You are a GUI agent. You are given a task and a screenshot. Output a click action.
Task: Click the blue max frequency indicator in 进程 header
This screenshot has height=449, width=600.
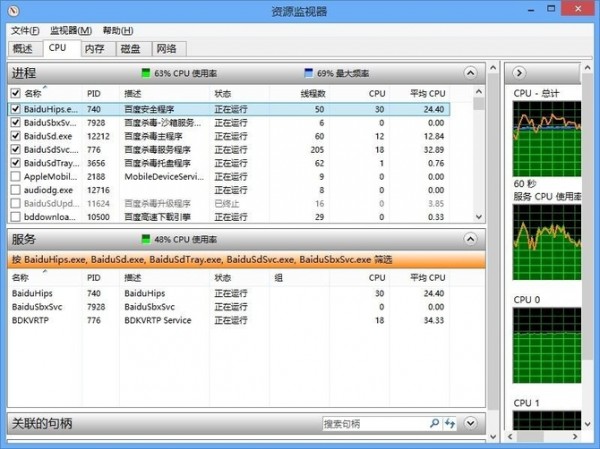(308, 73)
